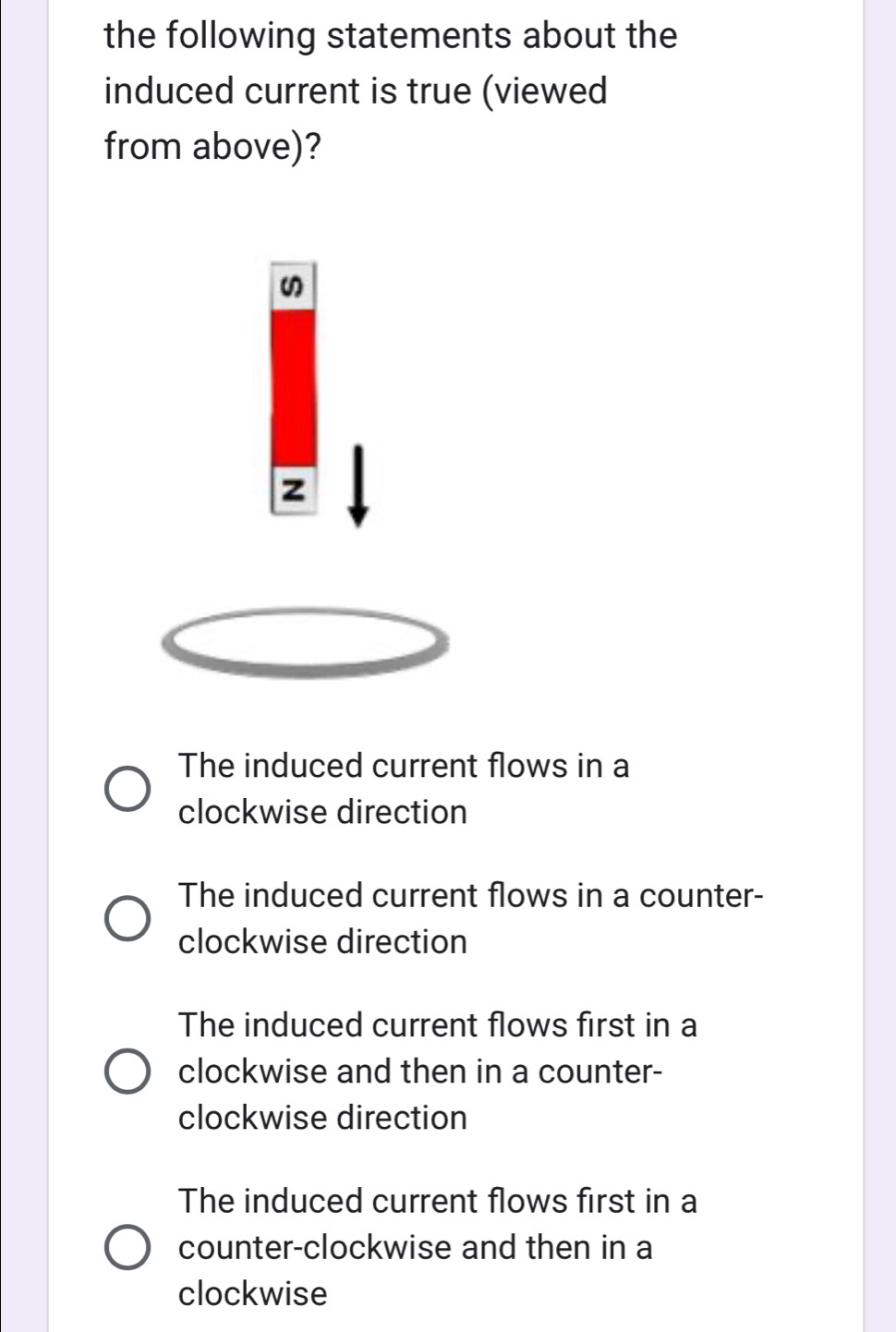Choose the counter-clockwise direction radio option

tap(127, 918)
